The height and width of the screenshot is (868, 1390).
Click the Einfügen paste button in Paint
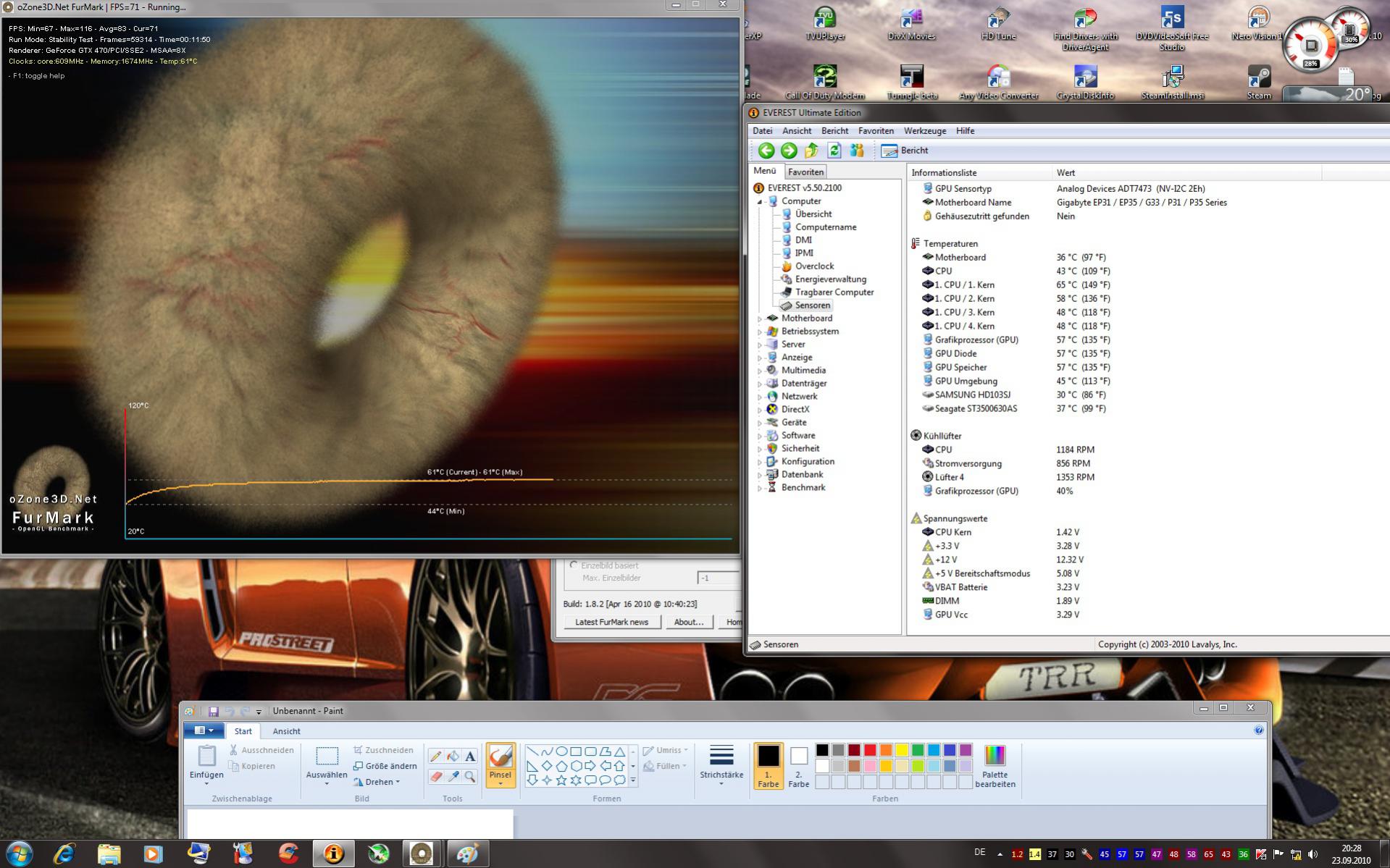pyautogui.click(x=206, y=765)
